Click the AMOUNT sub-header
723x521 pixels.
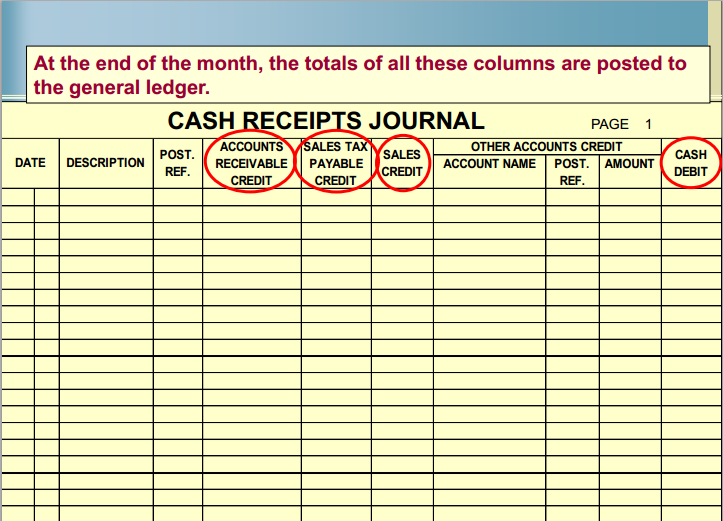coord(630,164)
